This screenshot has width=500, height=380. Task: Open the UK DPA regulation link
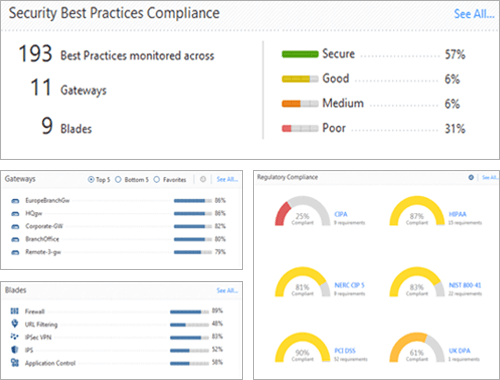[459, 351]
